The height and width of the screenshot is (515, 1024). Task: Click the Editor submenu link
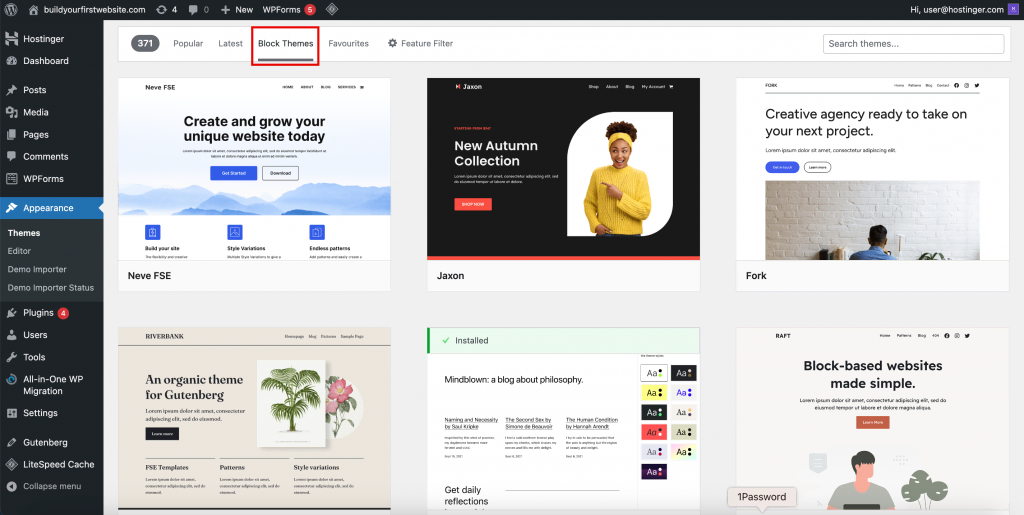point(19,251)
